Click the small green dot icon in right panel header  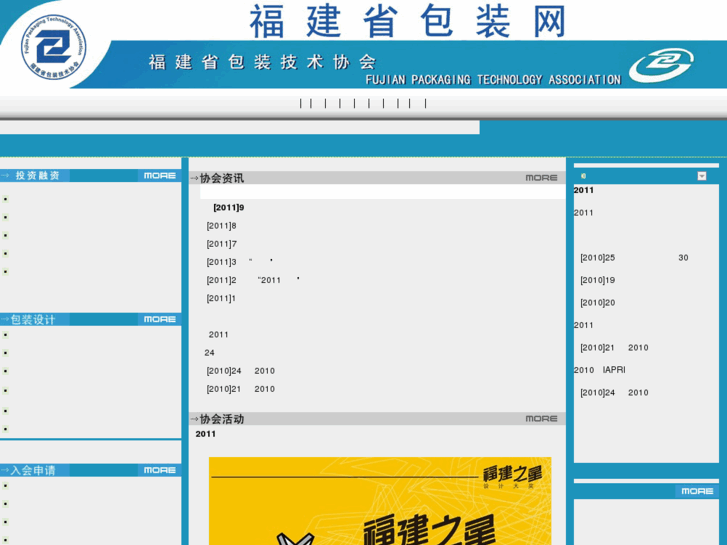coord(583,176)
